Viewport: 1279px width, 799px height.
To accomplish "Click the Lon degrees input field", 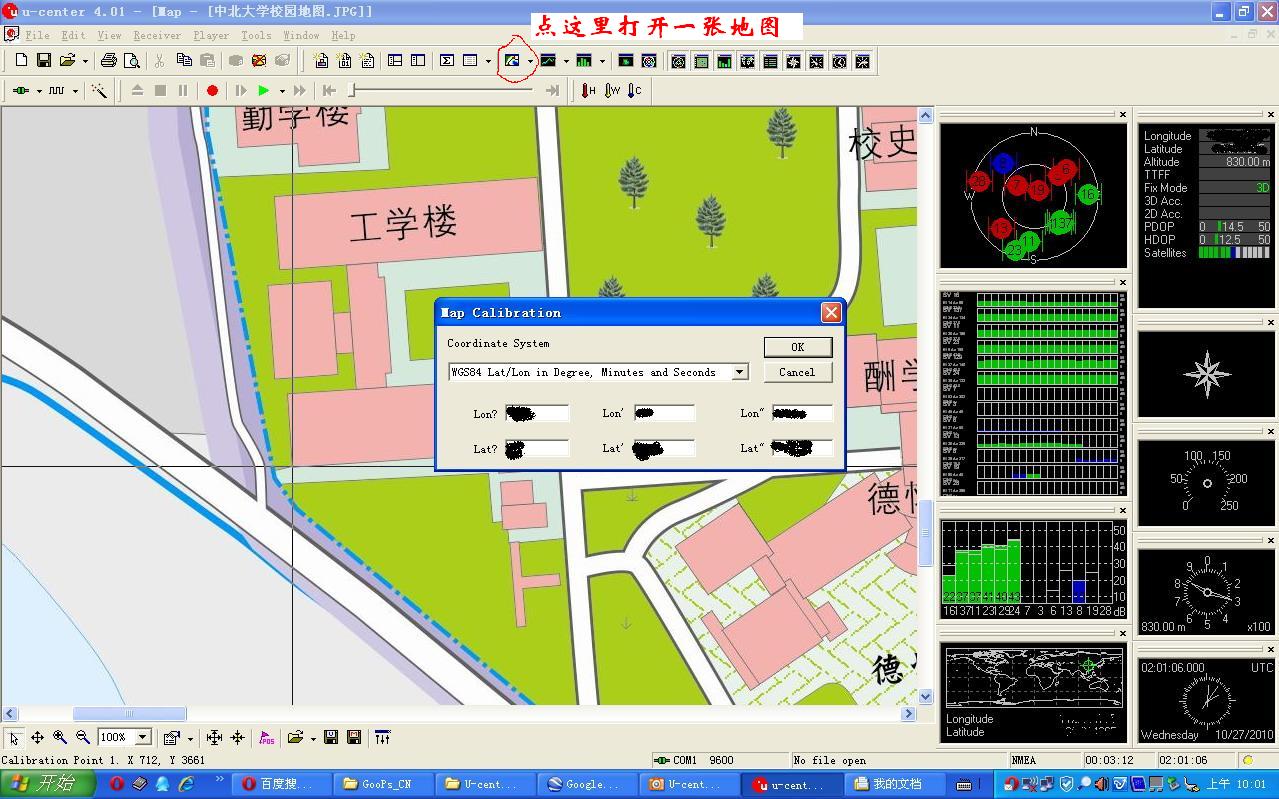I will click(x=536, y=413).
